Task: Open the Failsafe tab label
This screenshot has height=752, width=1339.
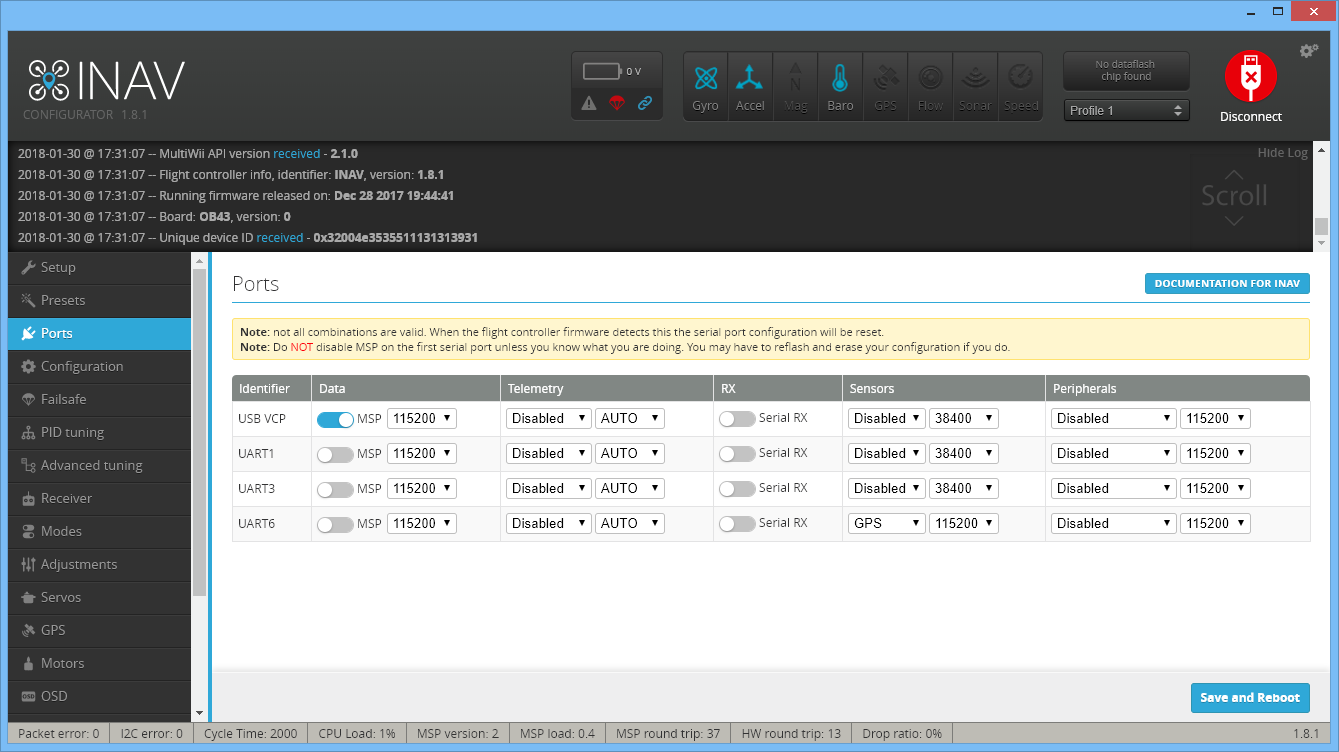Action: (x=63, y=399)
